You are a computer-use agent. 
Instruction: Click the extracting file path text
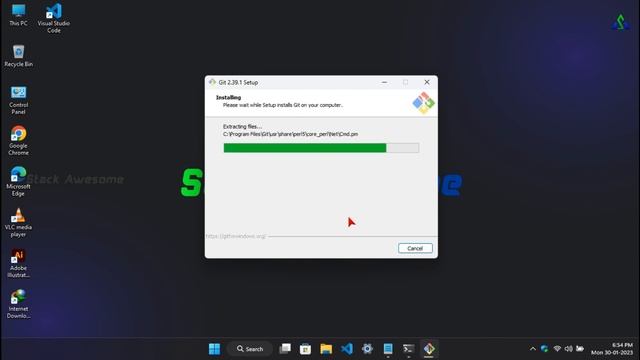coord(291,134)
